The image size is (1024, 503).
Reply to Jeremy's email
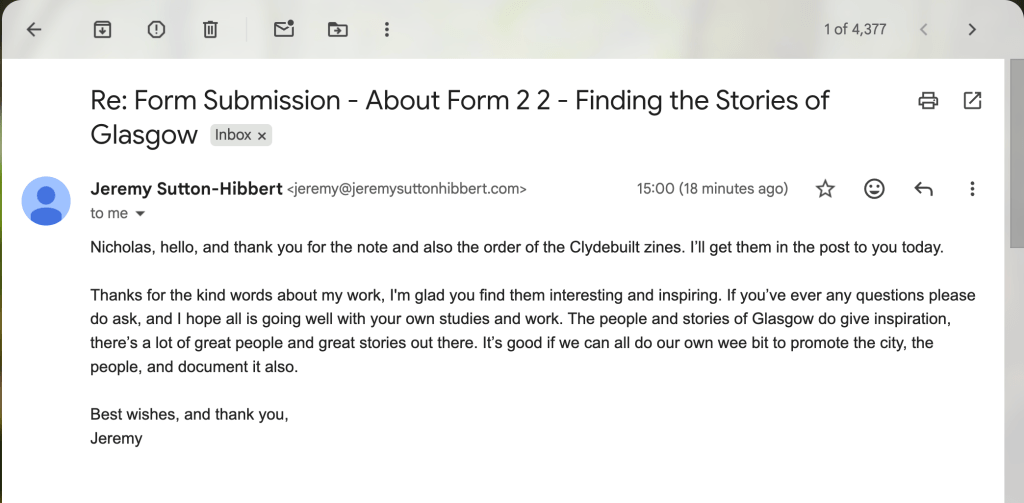(x=924, y=189)
